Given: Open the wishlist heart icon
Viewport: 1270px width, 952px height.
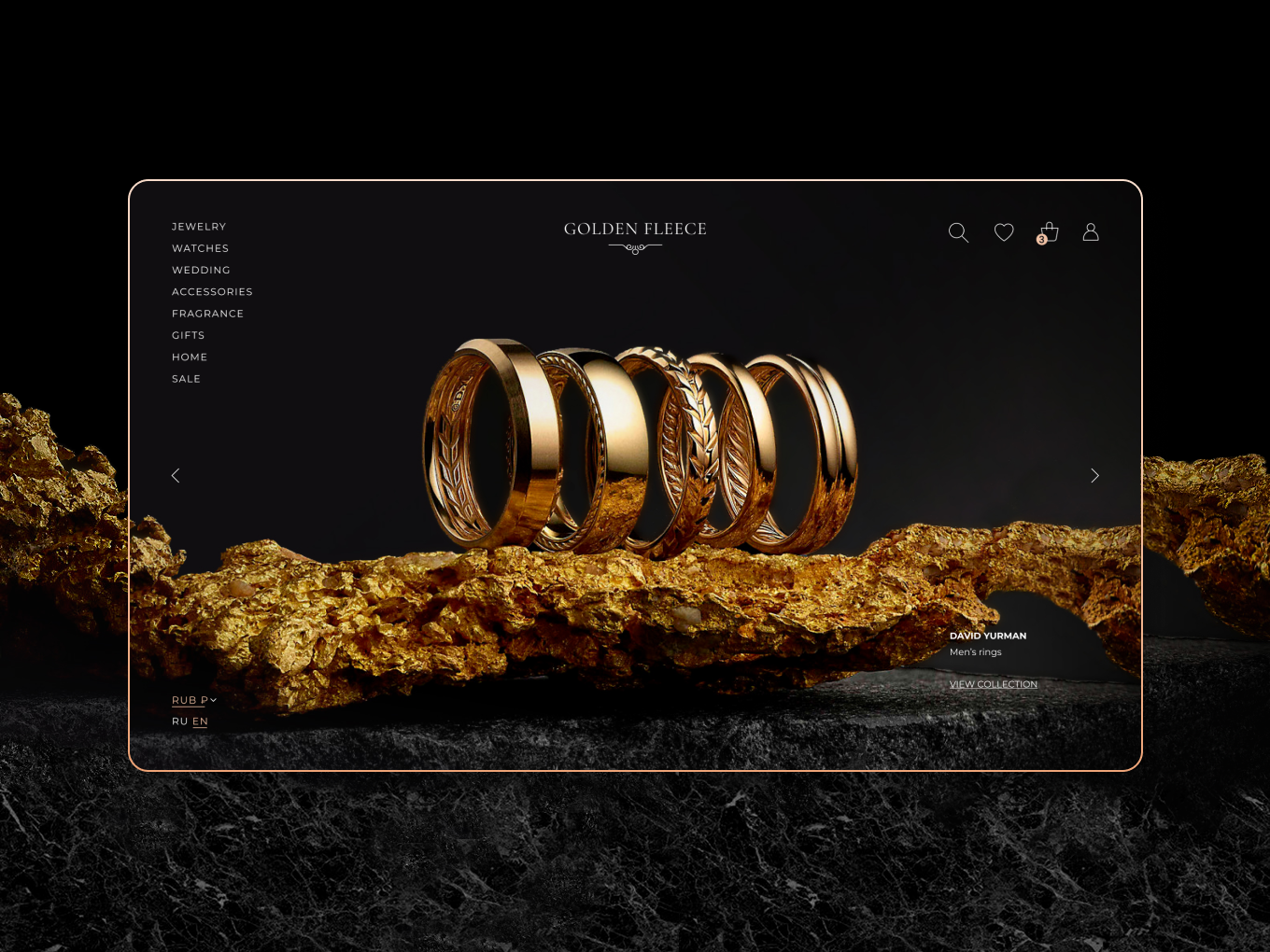Looking at the screenshot, I should click(1004, 232).
